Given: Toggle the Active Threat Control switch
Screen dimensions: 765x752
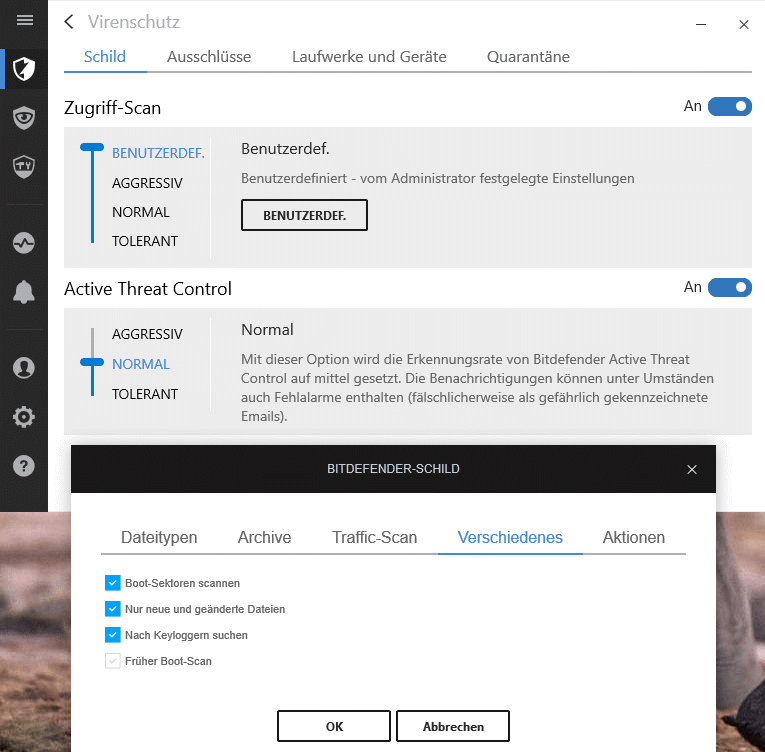Looking at the screenshot, I should (729, 287).
